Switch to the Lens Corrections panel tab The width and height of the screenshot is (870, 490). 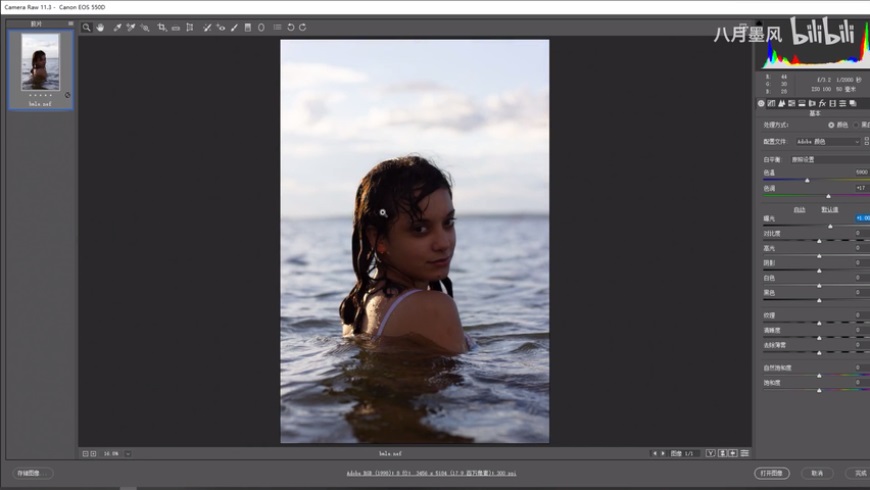coord(812,103)
